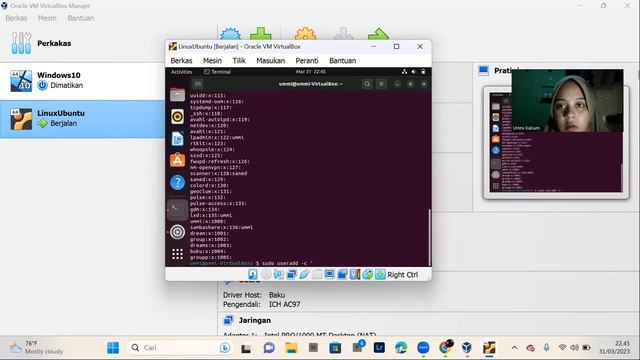This screenshot has width=640, height=360.
Task: Click the green Add icon in Manager toolbar
Action: pyautogui.click(x=261, y=34)
